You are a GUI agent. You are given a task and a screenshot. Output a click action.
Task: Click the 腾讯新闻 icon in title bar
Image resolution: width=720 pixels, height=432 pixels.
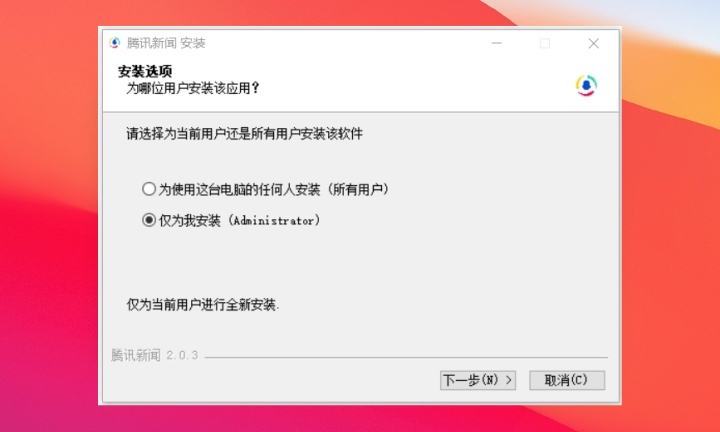(114, 43)
